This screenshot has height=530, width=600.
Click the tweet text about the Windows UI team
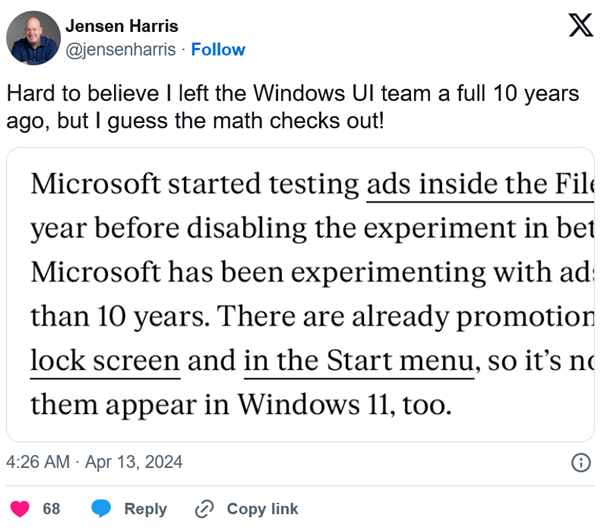pos(290,106)
